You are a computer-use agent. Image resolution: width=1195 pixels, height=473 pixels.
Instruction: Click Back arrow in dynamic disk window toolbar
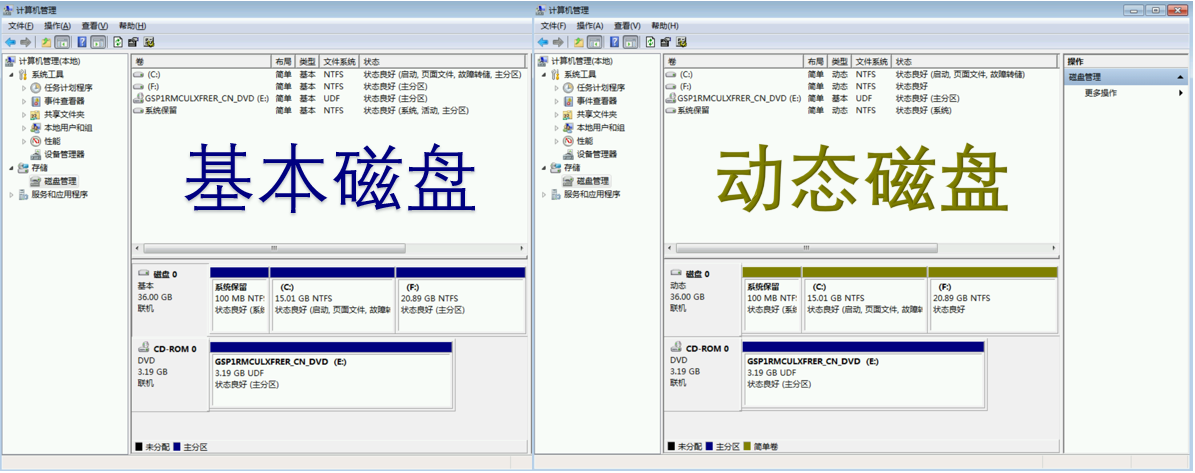(x=543, y=42)
